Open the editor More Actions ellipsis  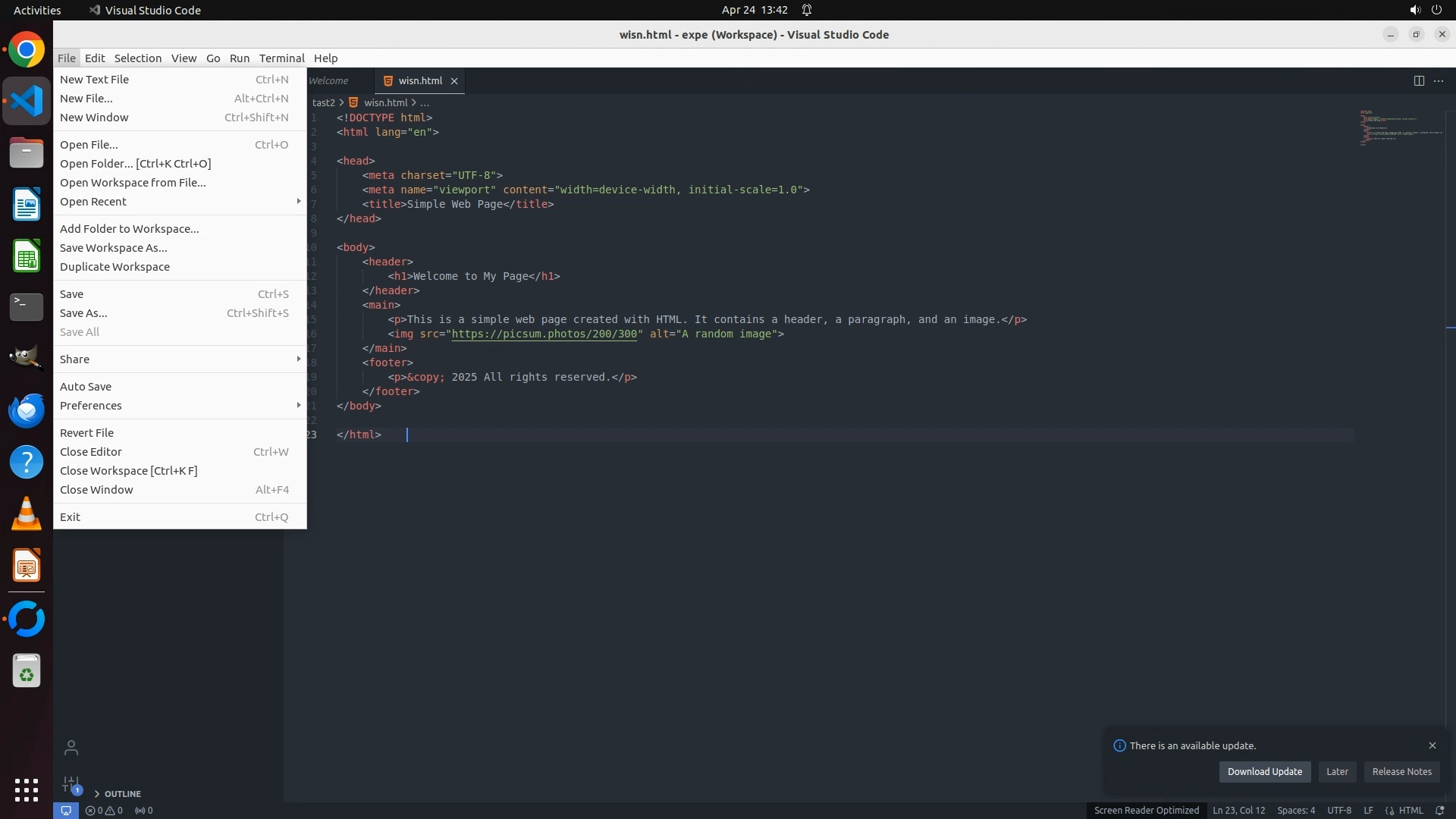[1439, 81]
